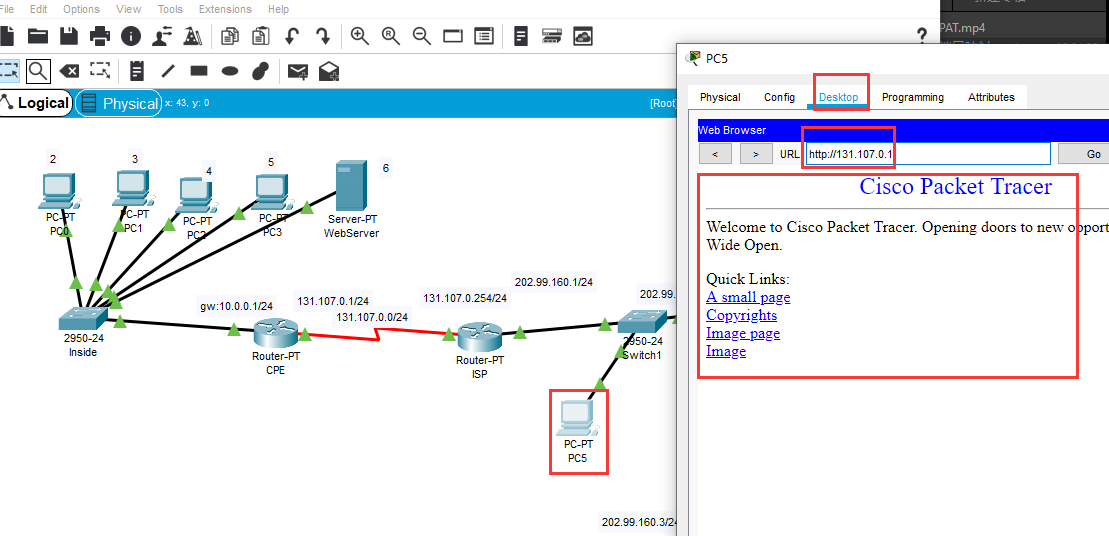Add a Complex PDU open envelope

tap(329, 71)
